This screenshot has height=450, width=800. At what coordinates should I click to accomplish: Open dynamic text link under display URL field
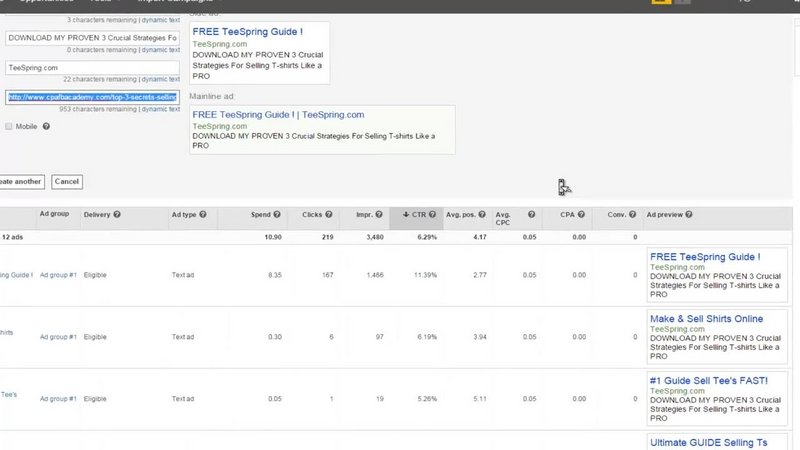click(x=161, y=79)
